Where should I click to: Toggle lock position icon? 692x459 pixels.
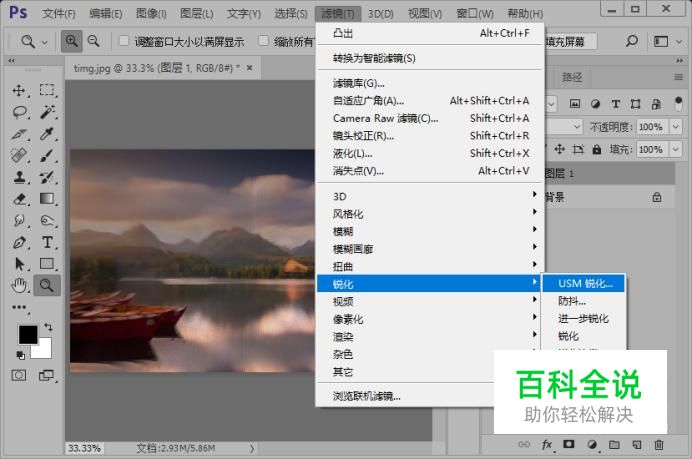pos(560,150)
